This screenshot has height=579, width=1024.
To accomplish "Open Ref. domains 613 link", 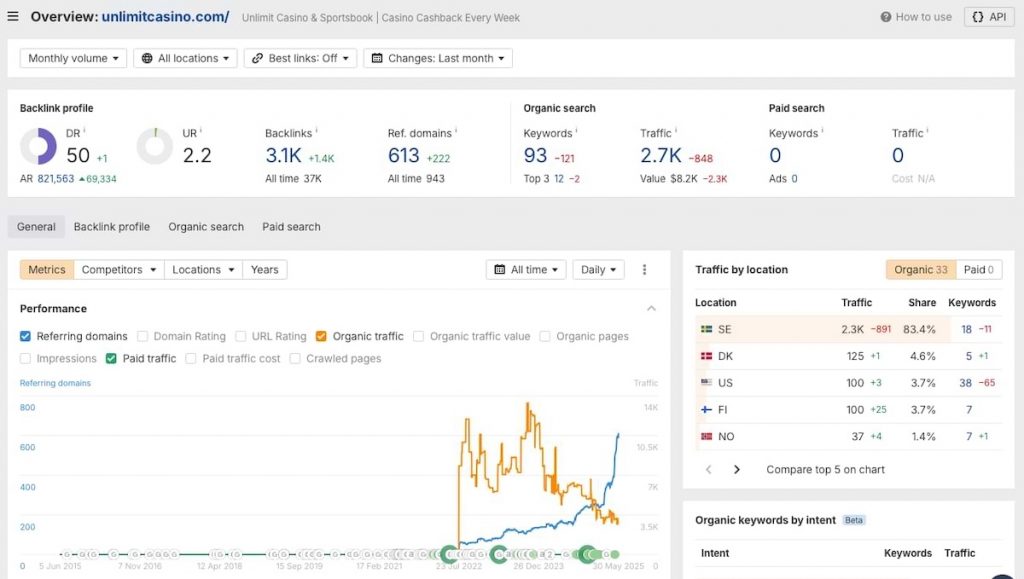I will (404, 155).
